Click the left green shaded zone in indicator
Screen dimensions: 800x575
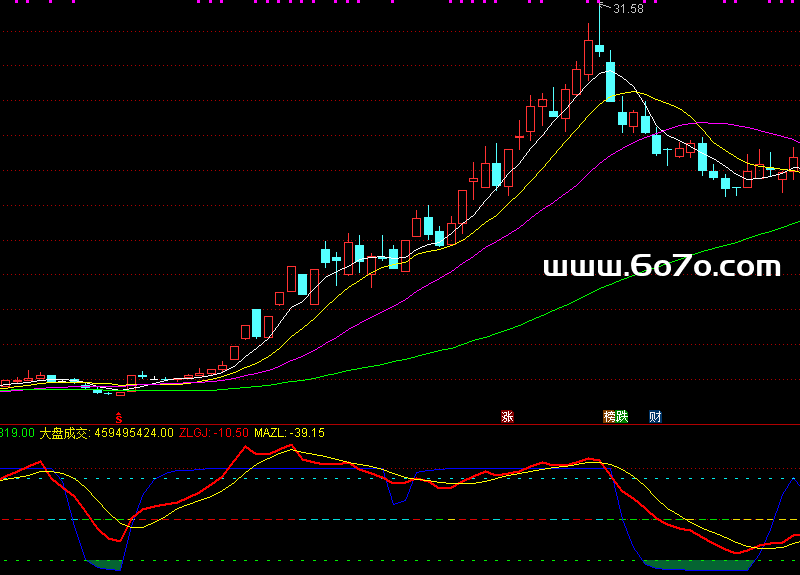104,565
